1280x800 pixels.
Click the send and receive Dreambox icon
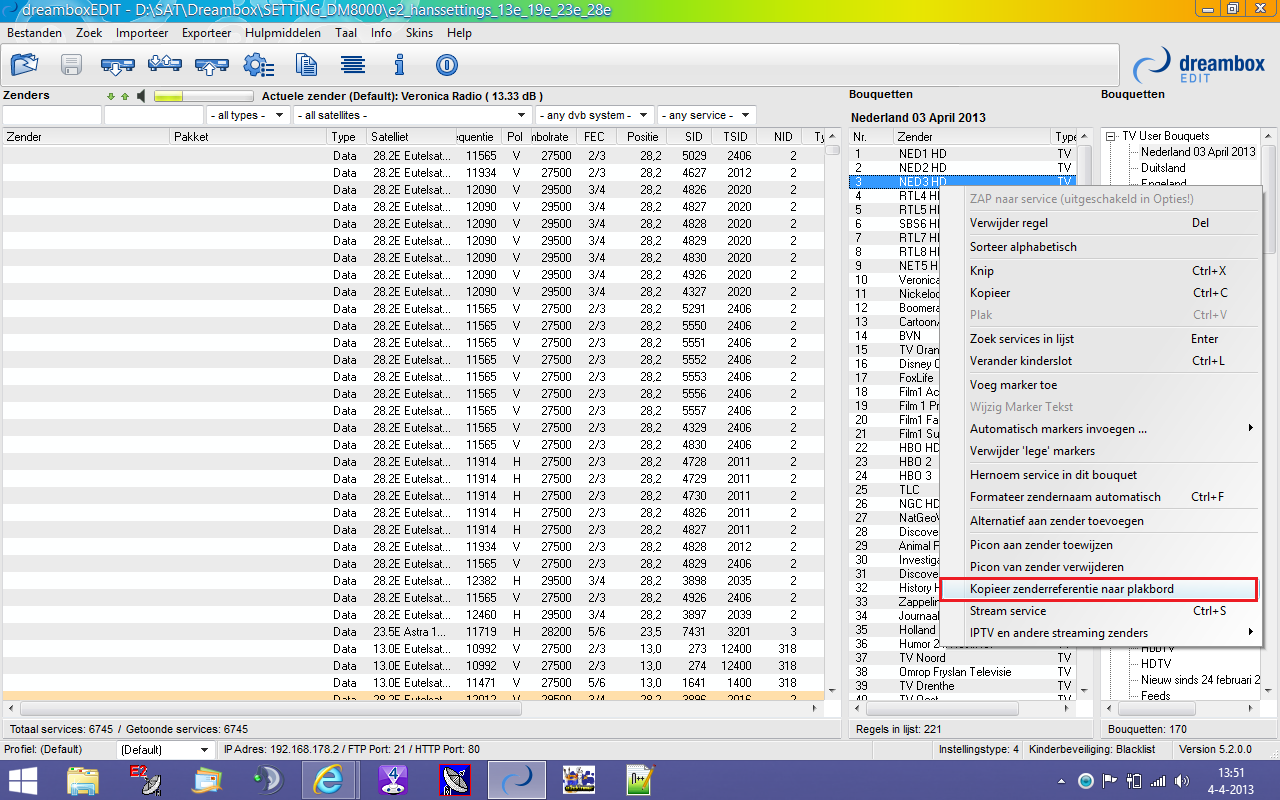164,66
